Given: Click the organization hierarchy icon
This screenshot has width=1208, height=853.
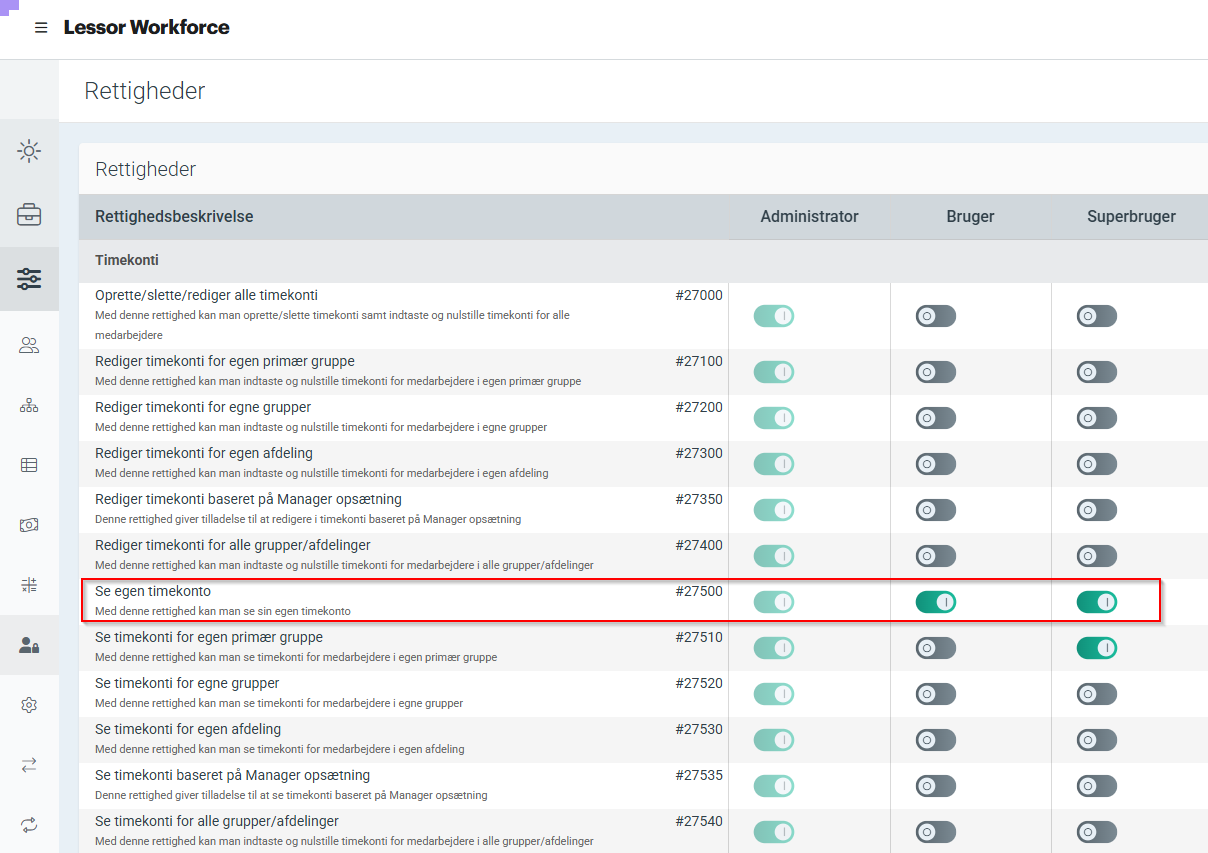Looking at the screenshot, I should (x=29, y=405).
